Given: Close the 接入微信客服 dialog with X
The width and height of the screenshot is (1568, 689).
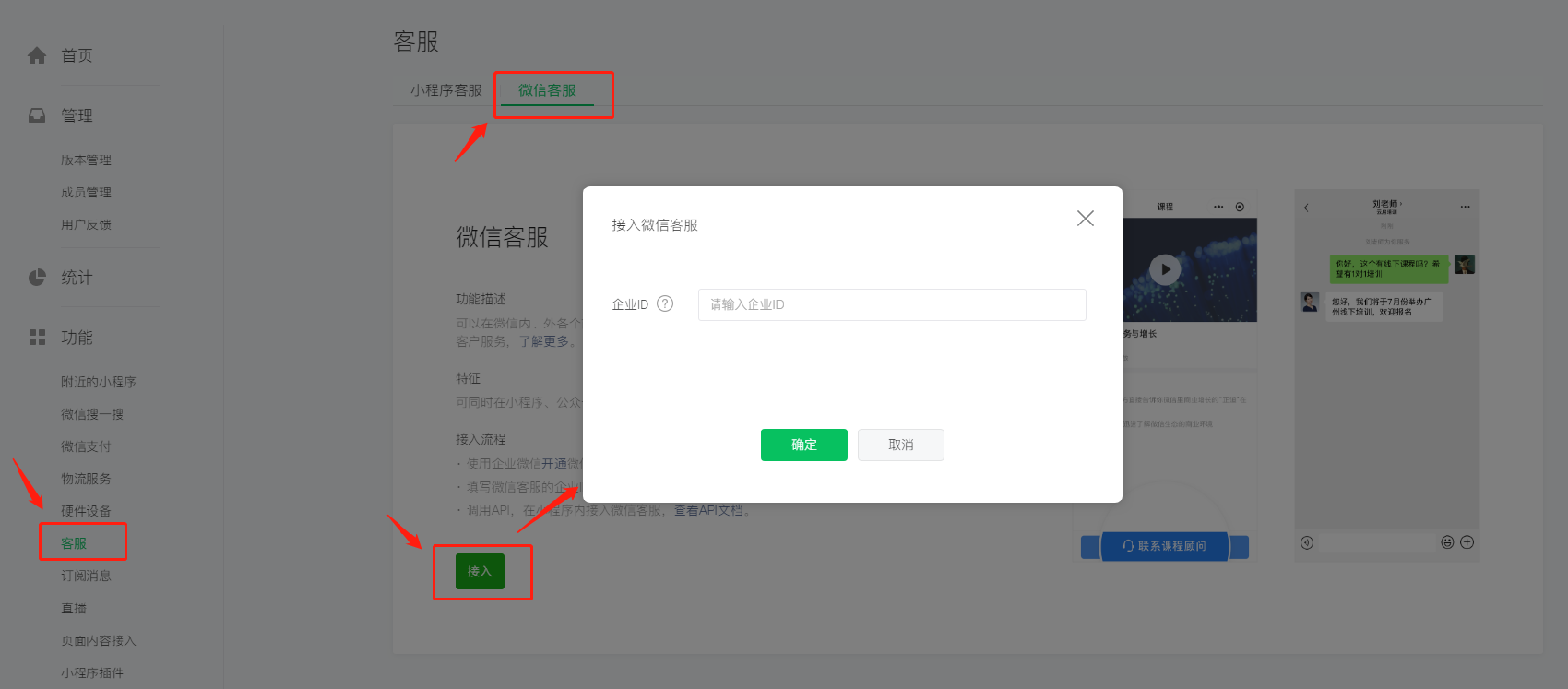Looking at the screenshot, I should tap(1086, 218).
